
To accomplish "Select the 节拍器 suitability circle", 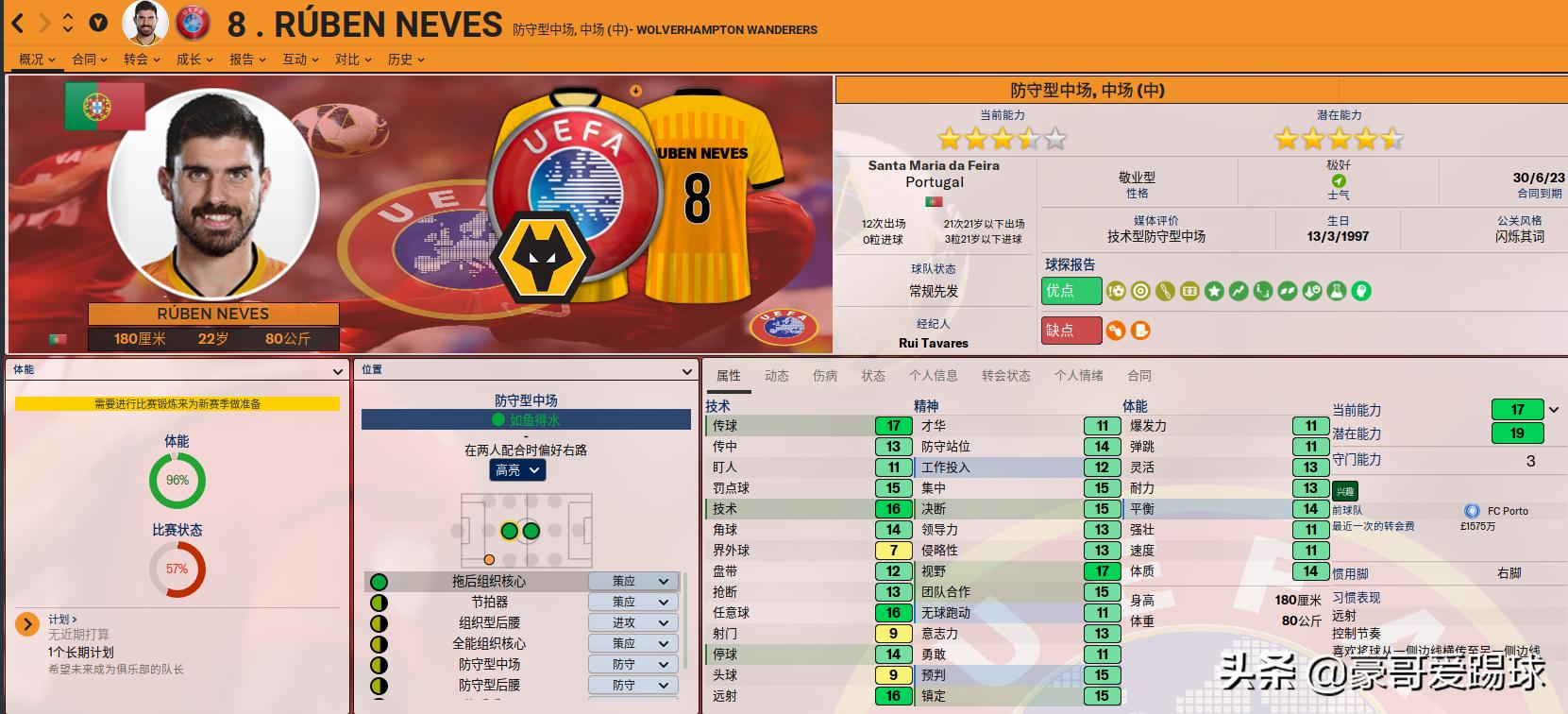I will coord(379,603).
